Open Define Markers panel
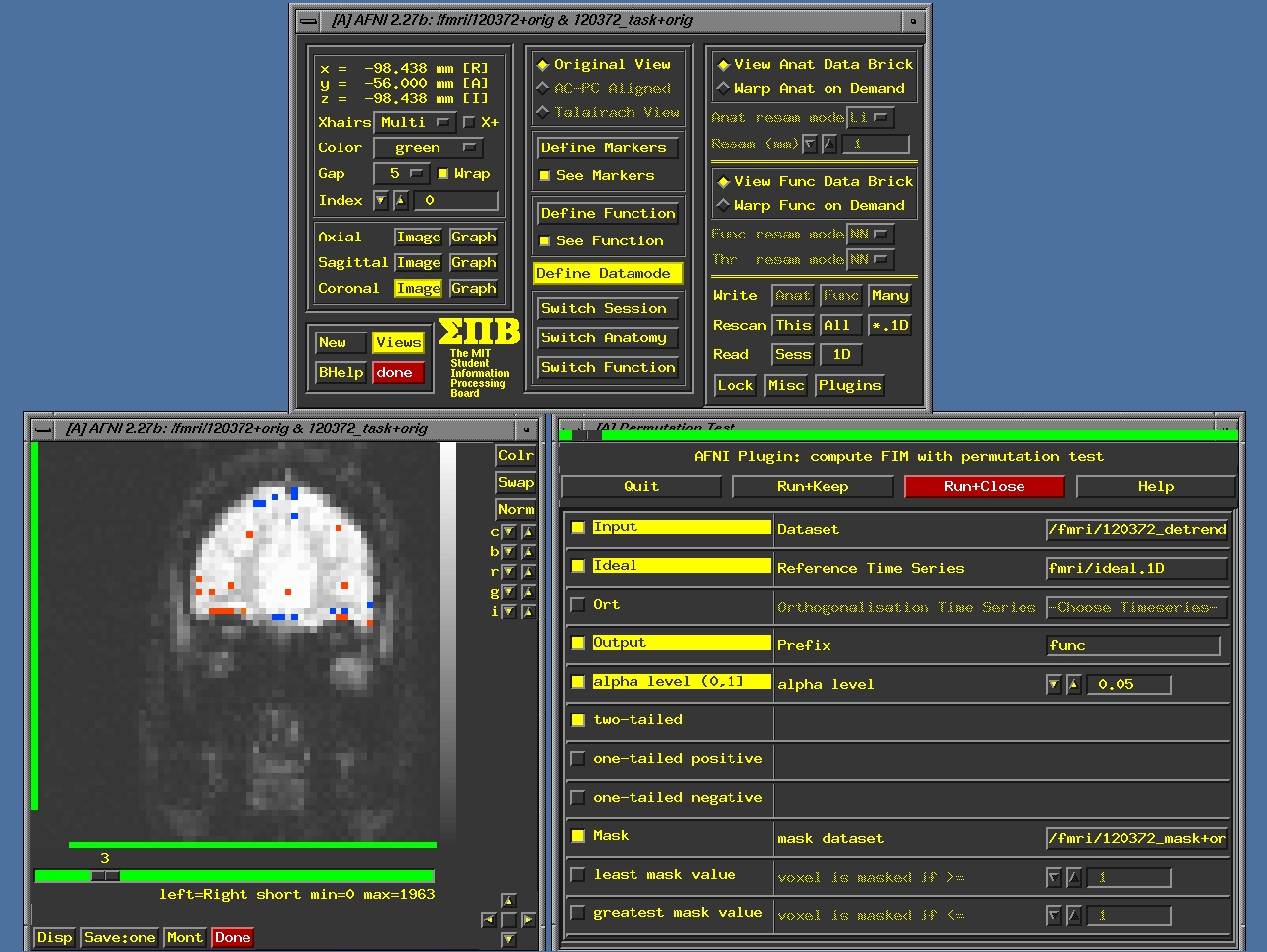The height and width of the screenshot is (952, 1267). point(609,148)
